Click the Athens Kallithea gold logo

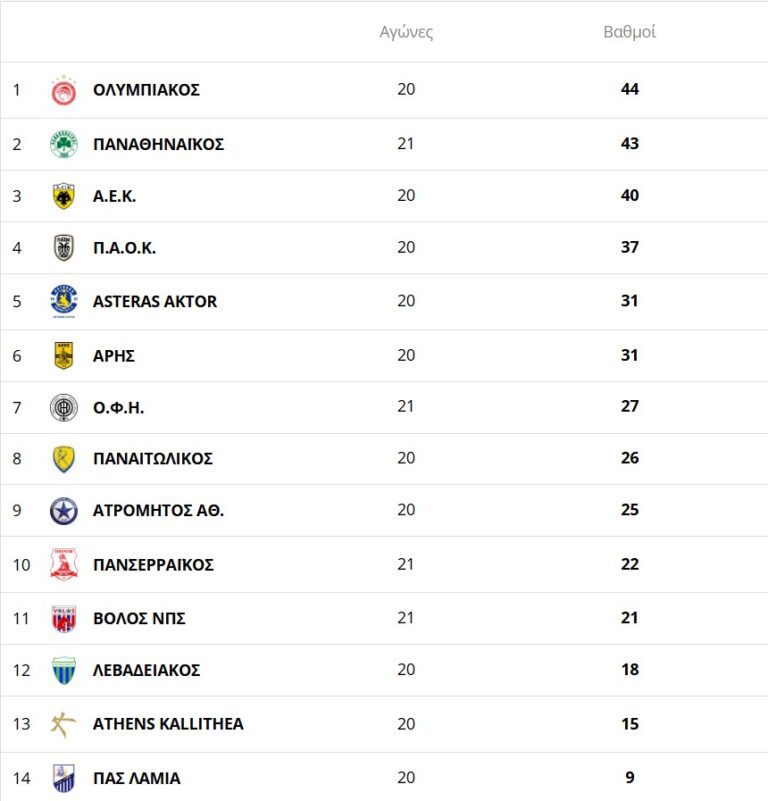tap(64, 724)
